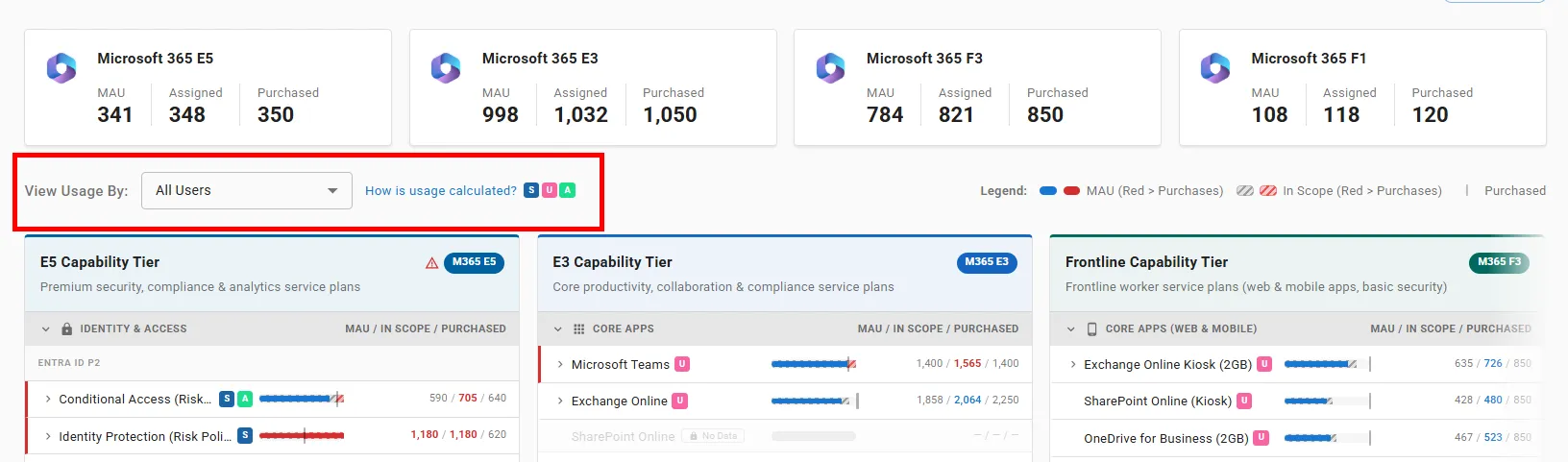
Task: Click the warning triangle on E5 Capability Tier
Action: coord(432,263)
